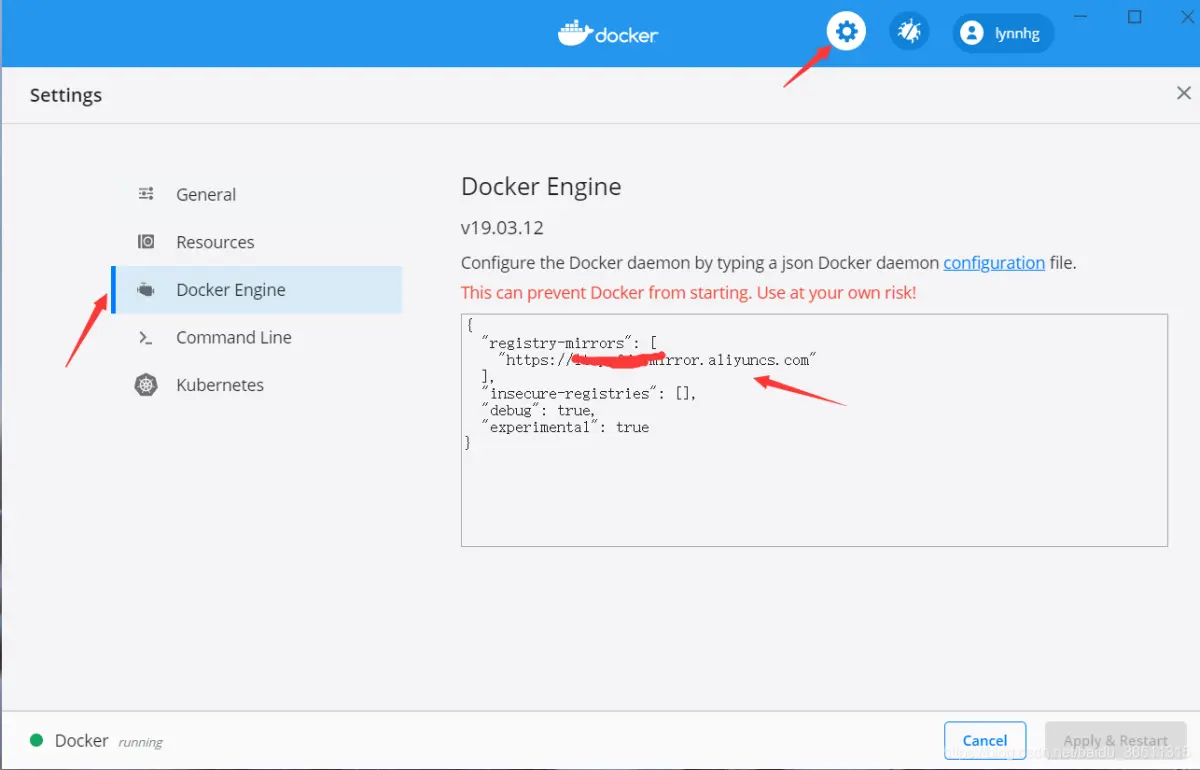Open troubleshoot via the bug icon
Viewport: 1200px width, 770px height.
909,32
